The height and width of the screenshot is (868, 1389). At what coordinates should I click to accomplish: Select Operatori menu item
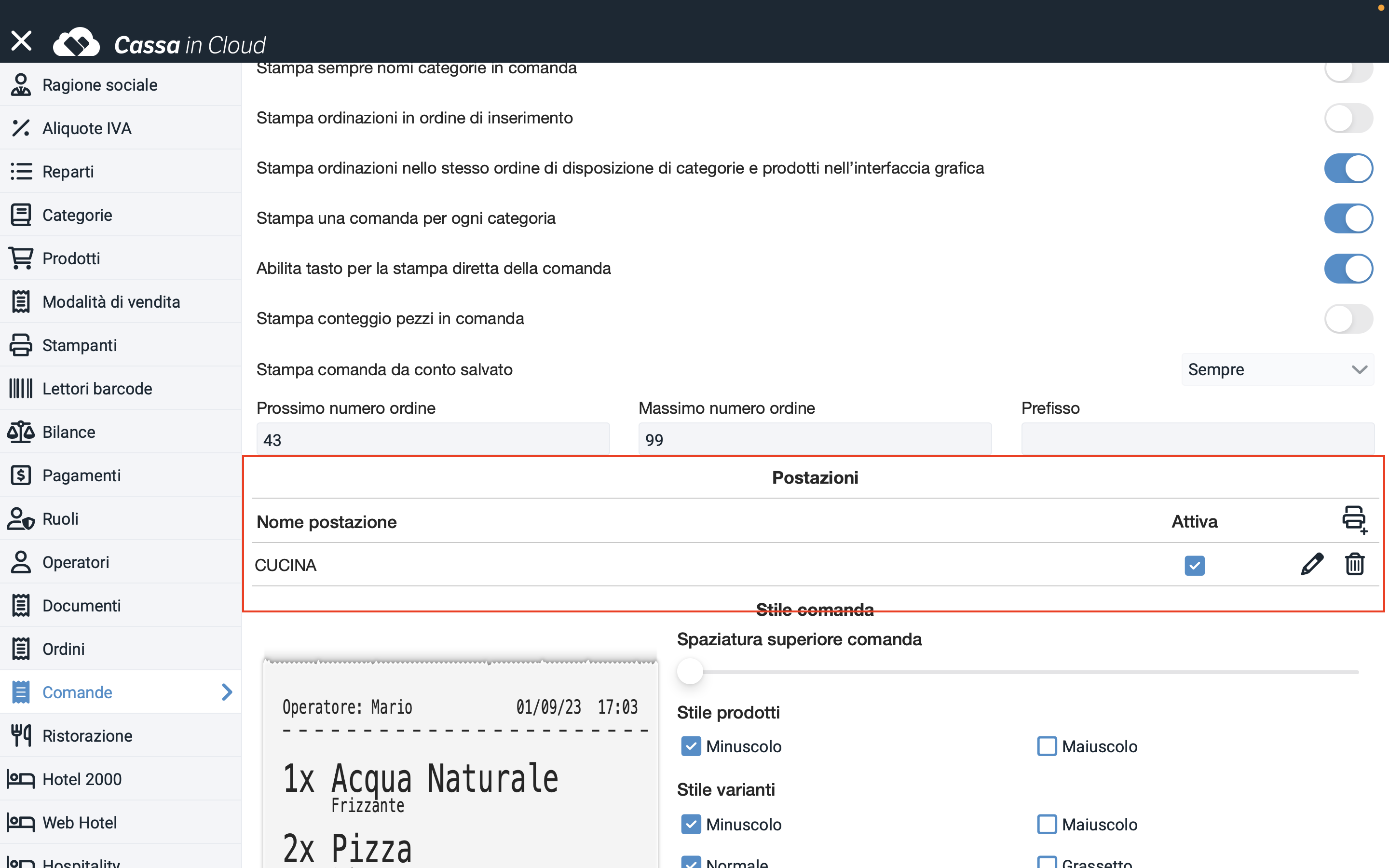click(121, 562)
